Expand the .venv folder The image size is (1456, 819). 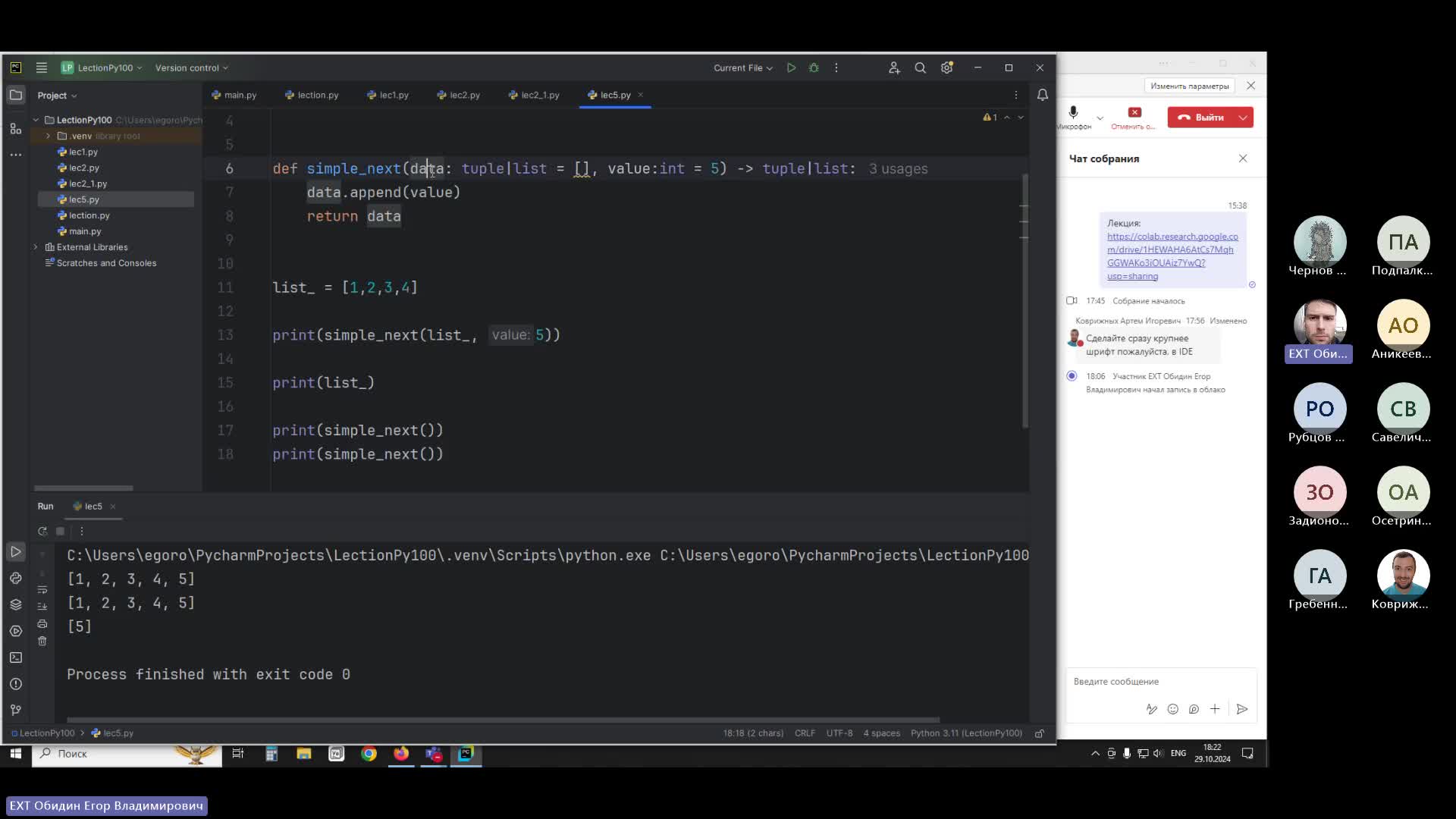point(49,136)
